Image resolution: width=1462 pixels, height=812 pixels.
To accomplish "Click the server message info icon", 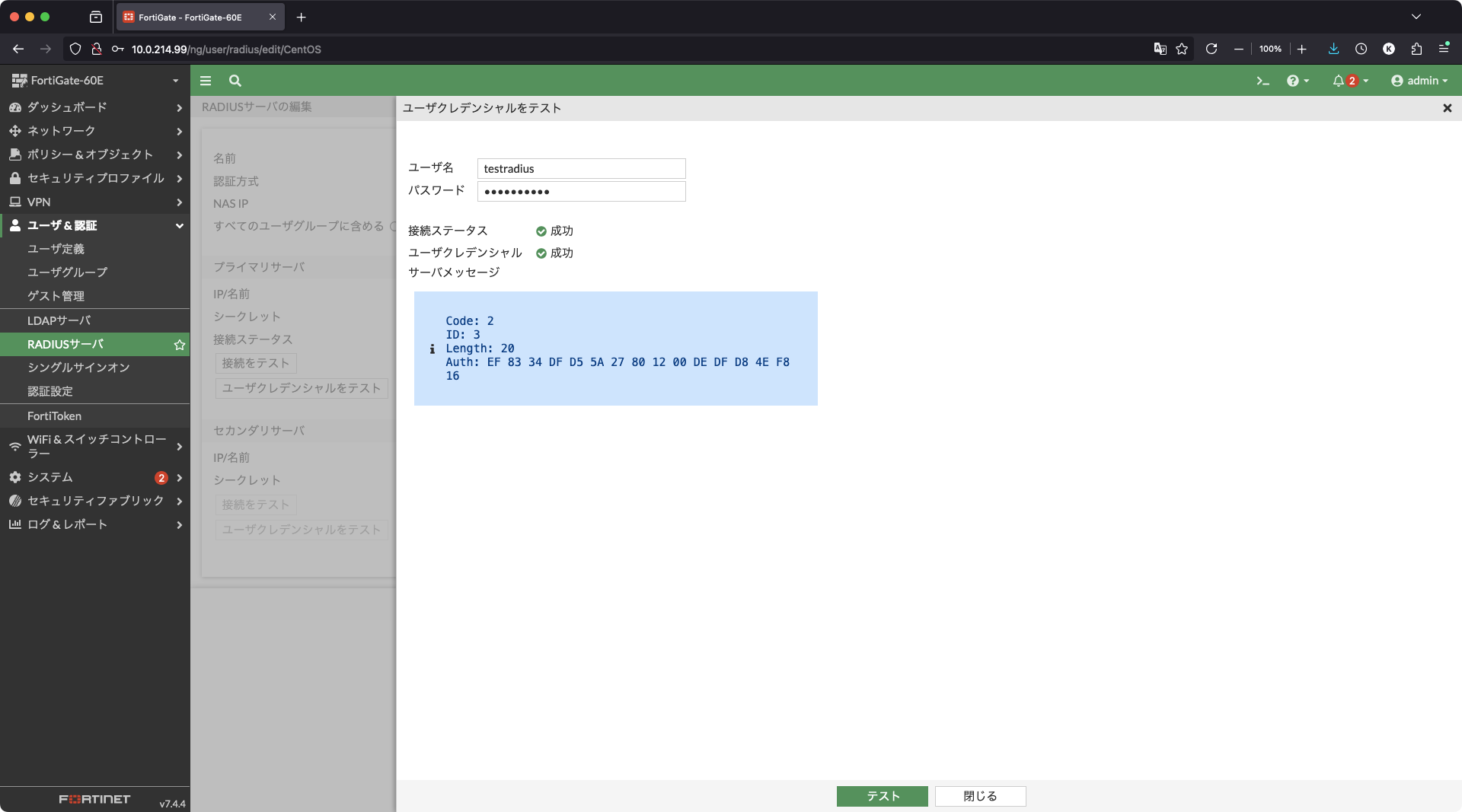I will tap(432, 349).
